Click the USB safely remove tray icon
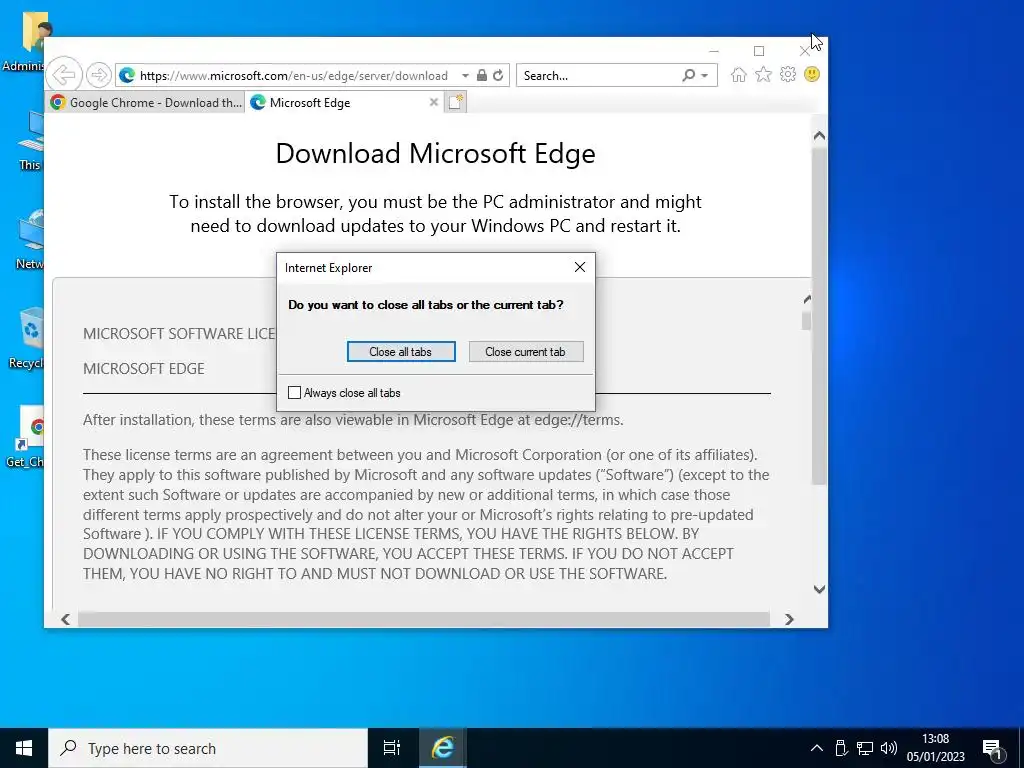The height and width of the screenshot is (768, 1024). point(841,748)
